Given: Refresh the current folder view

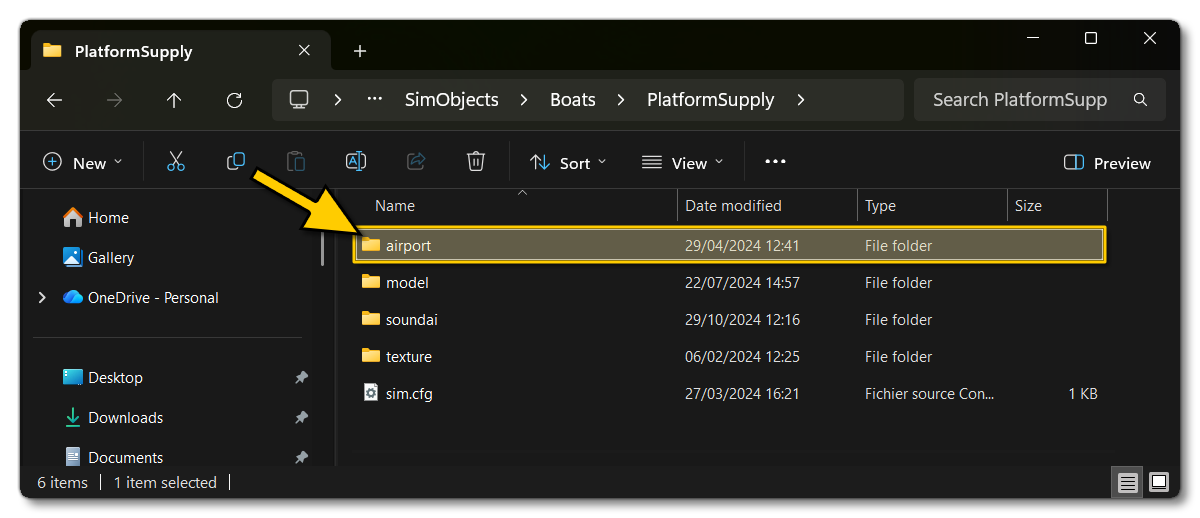Looking at the screenshot, I should 234,100.
